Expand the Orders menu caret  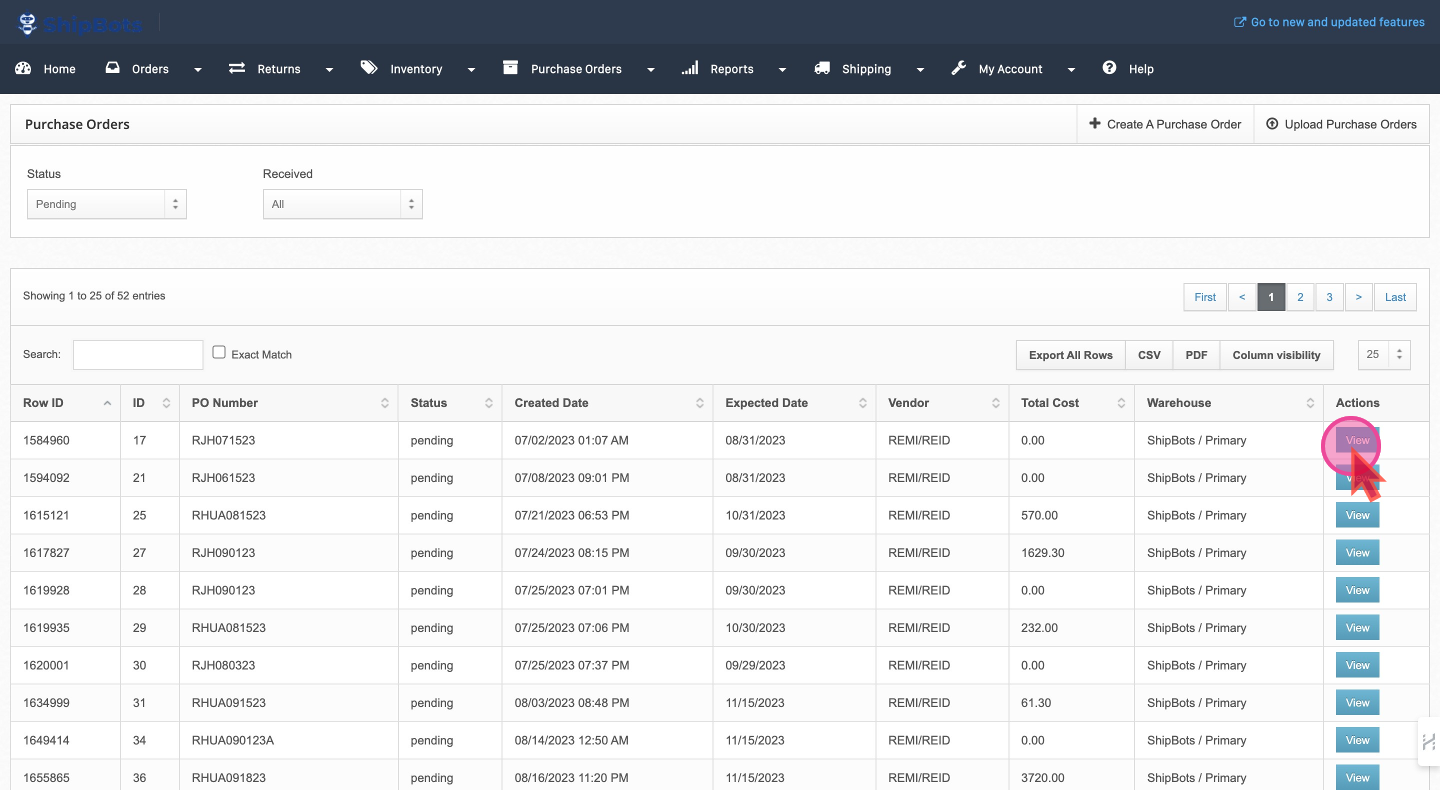(198, 70)
